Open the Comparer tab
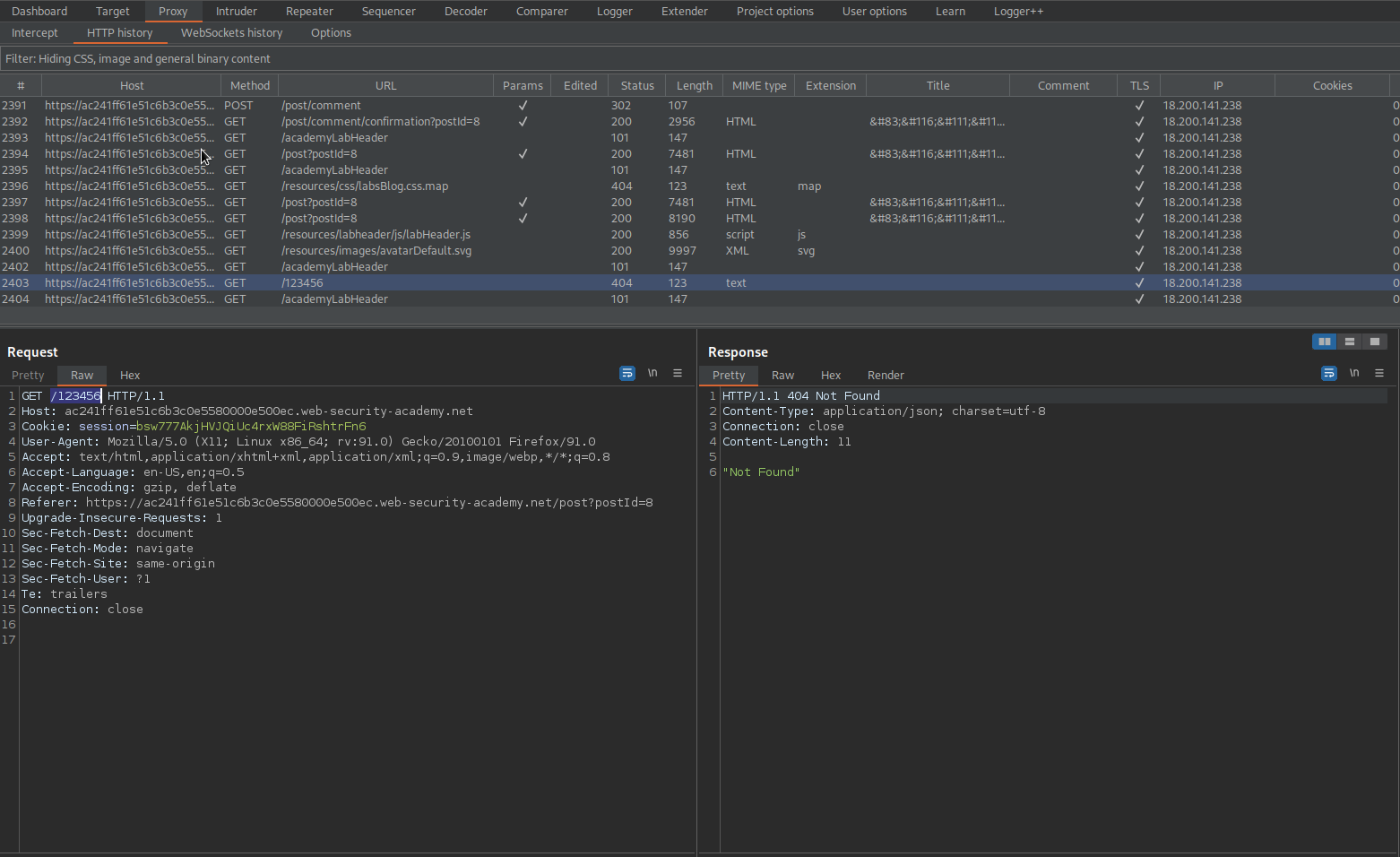Viewport: 1400px width, 857px height. coord(542,11)
